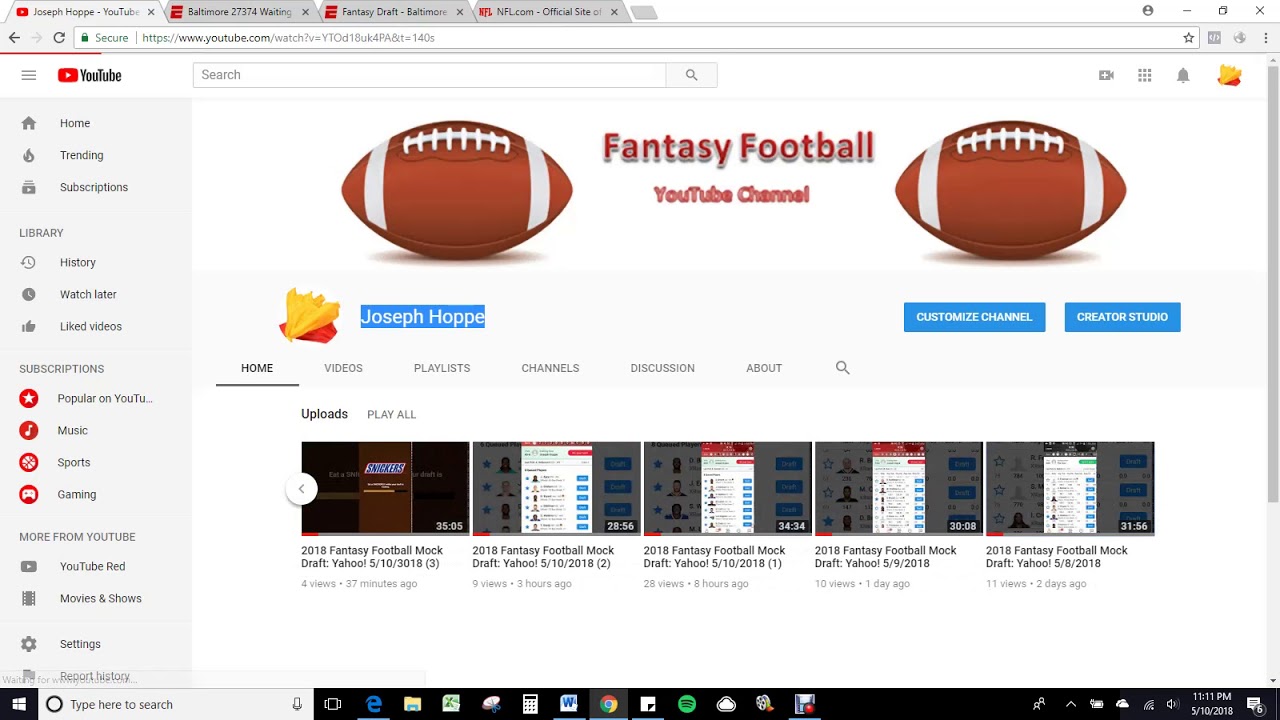Open Spotify from the taskbar
This screenshot has width=1280, height=720.
click(687, 704)
